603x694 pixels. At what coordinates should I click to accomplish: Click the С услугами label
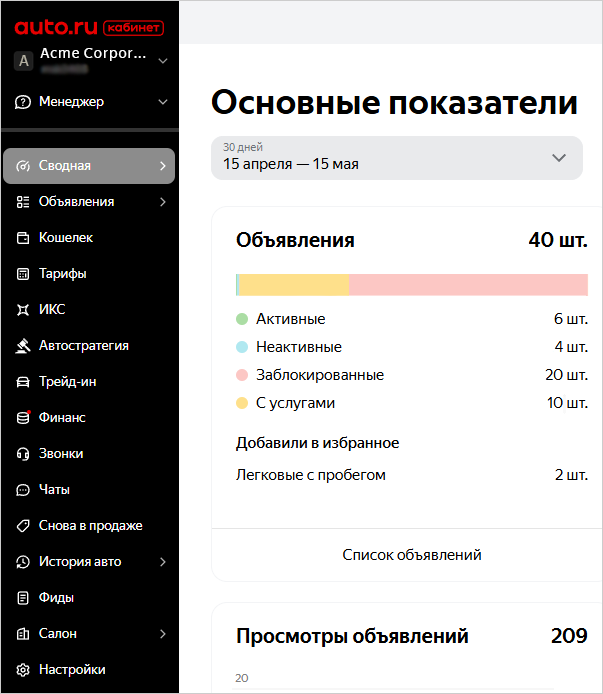pyautogui.click(x=295, y=403)
